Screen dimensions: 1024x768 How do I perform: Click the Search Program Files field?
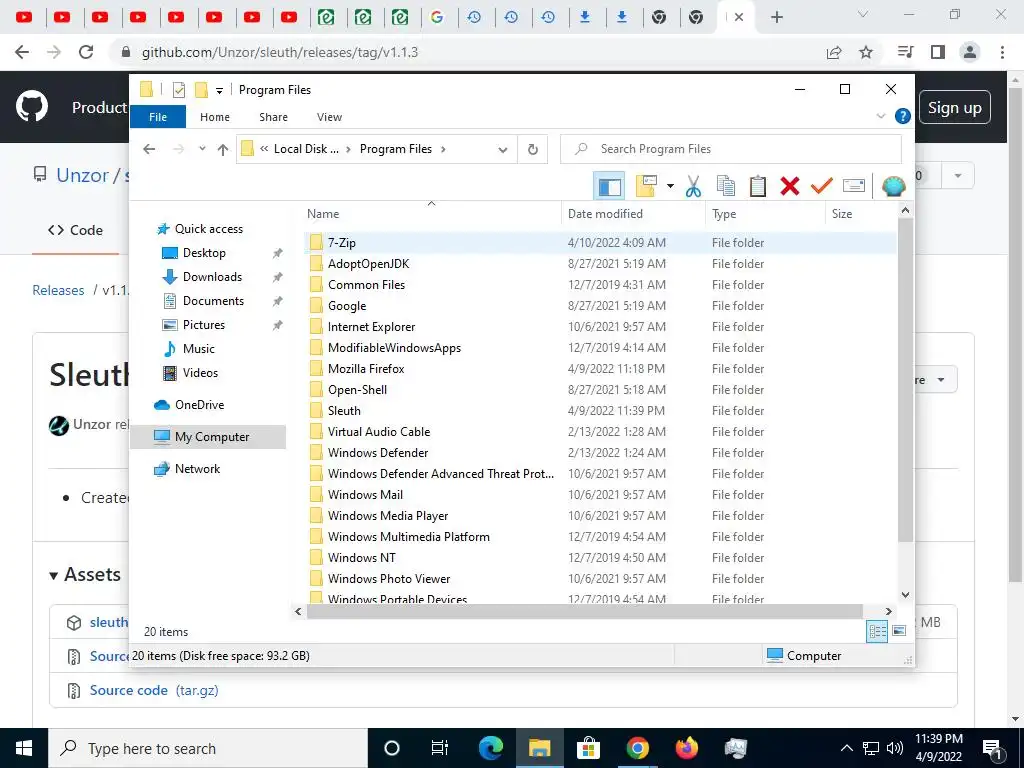(731, 149)
